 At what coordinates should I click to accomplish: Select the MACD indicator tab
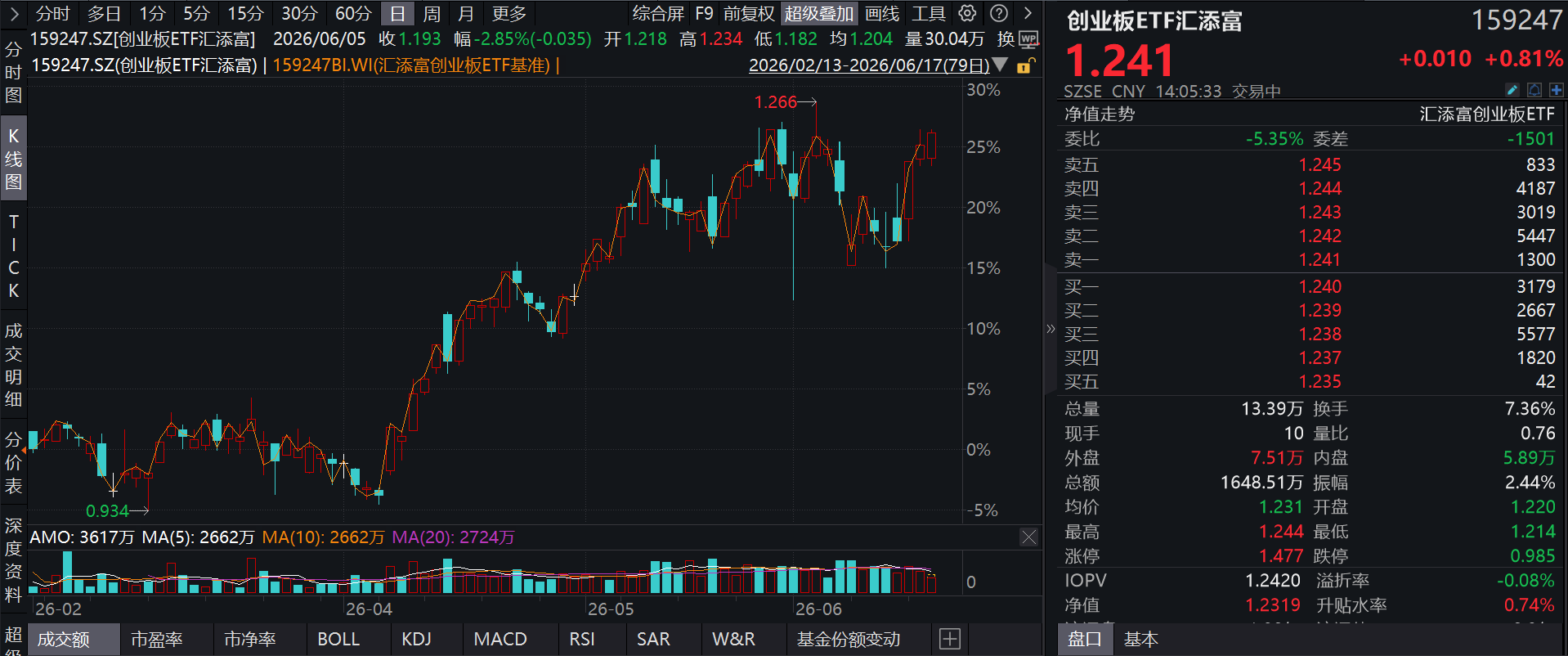[x=500, y=639]
